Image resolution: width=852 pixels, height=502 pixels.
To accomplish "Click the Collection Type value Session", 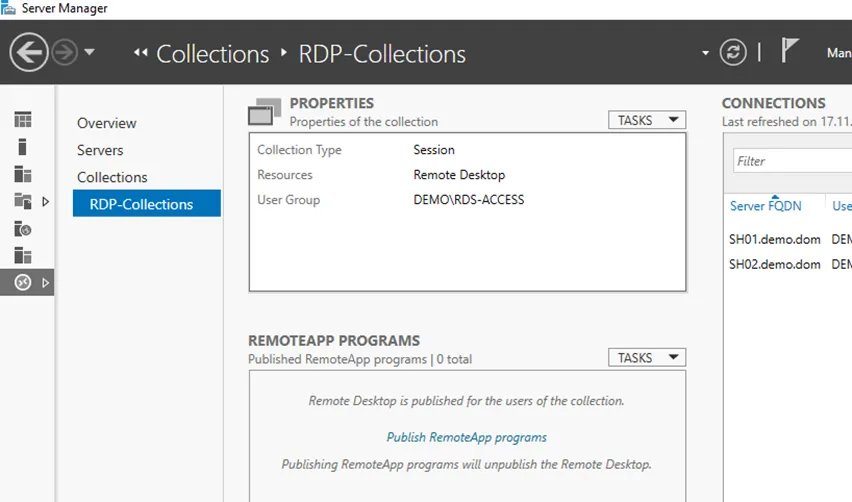I will coord(434,150).
